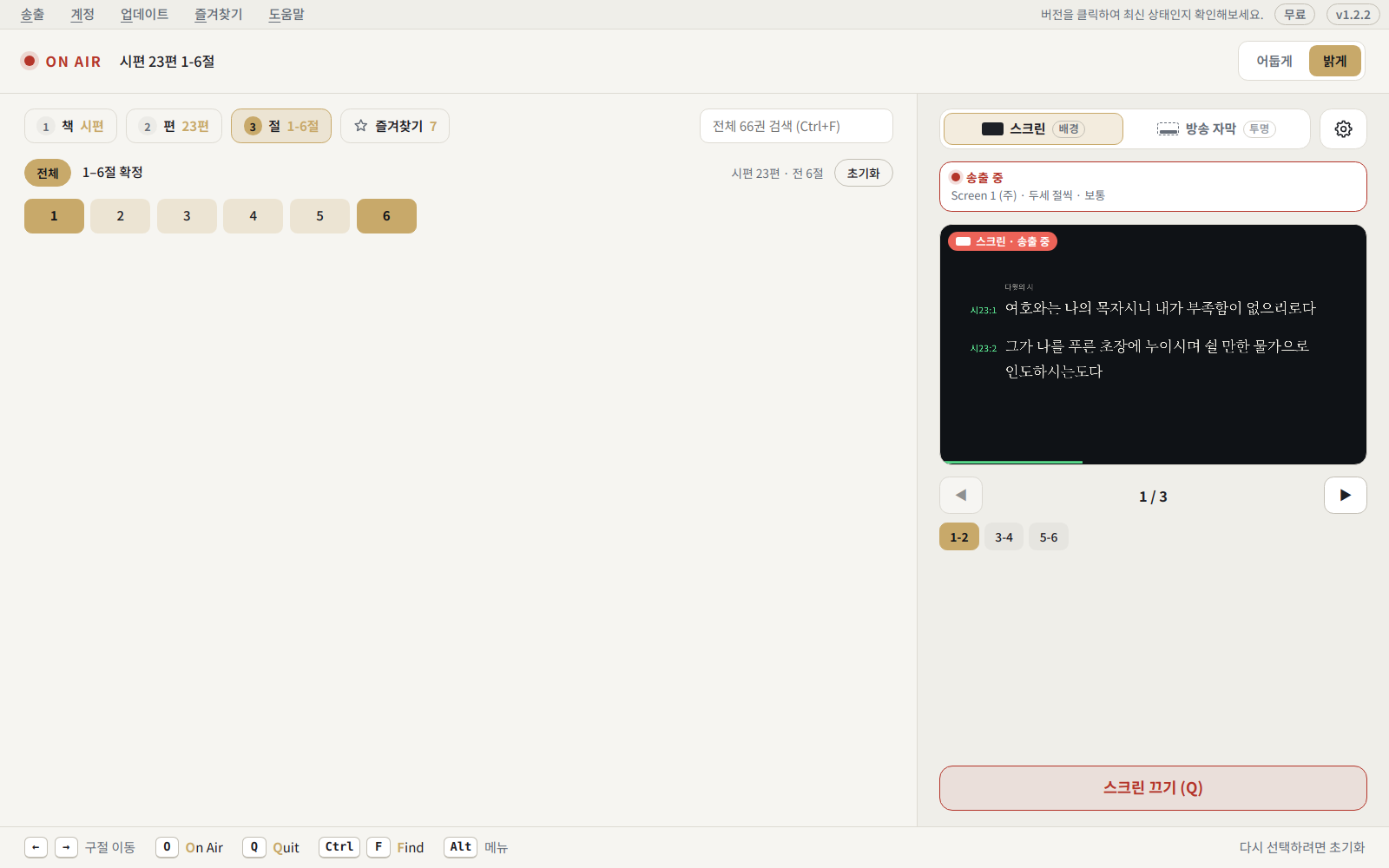The height and width of the screenshot is (868, 1389).
Task: Switch theme to 어둡게 (dark)
Action: point(1274,61)
